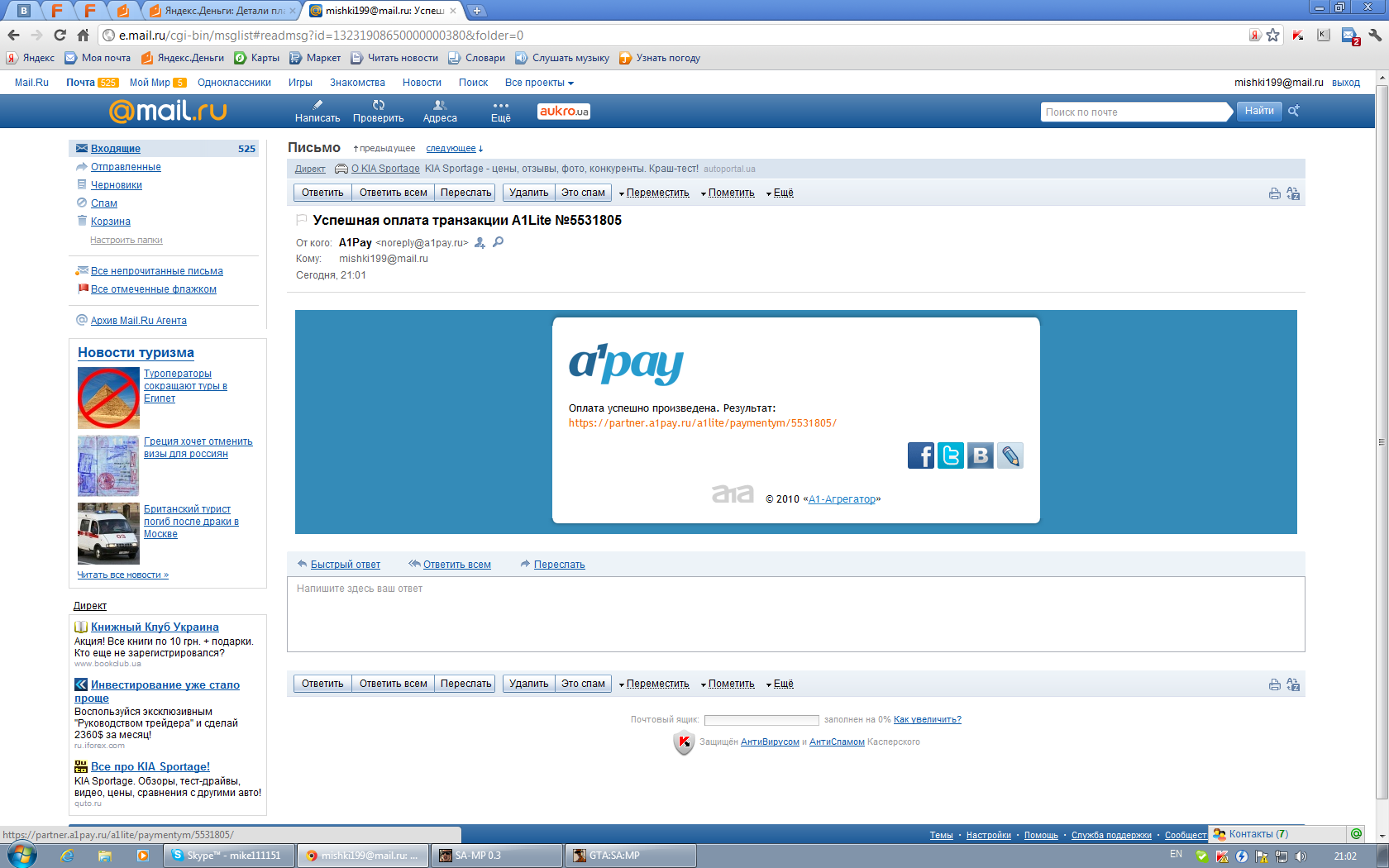Viewport: 1389px width, 868px height.
Task: Click the Kaspersky extension icon in toolbar
Action: (x=1298, y=35)
